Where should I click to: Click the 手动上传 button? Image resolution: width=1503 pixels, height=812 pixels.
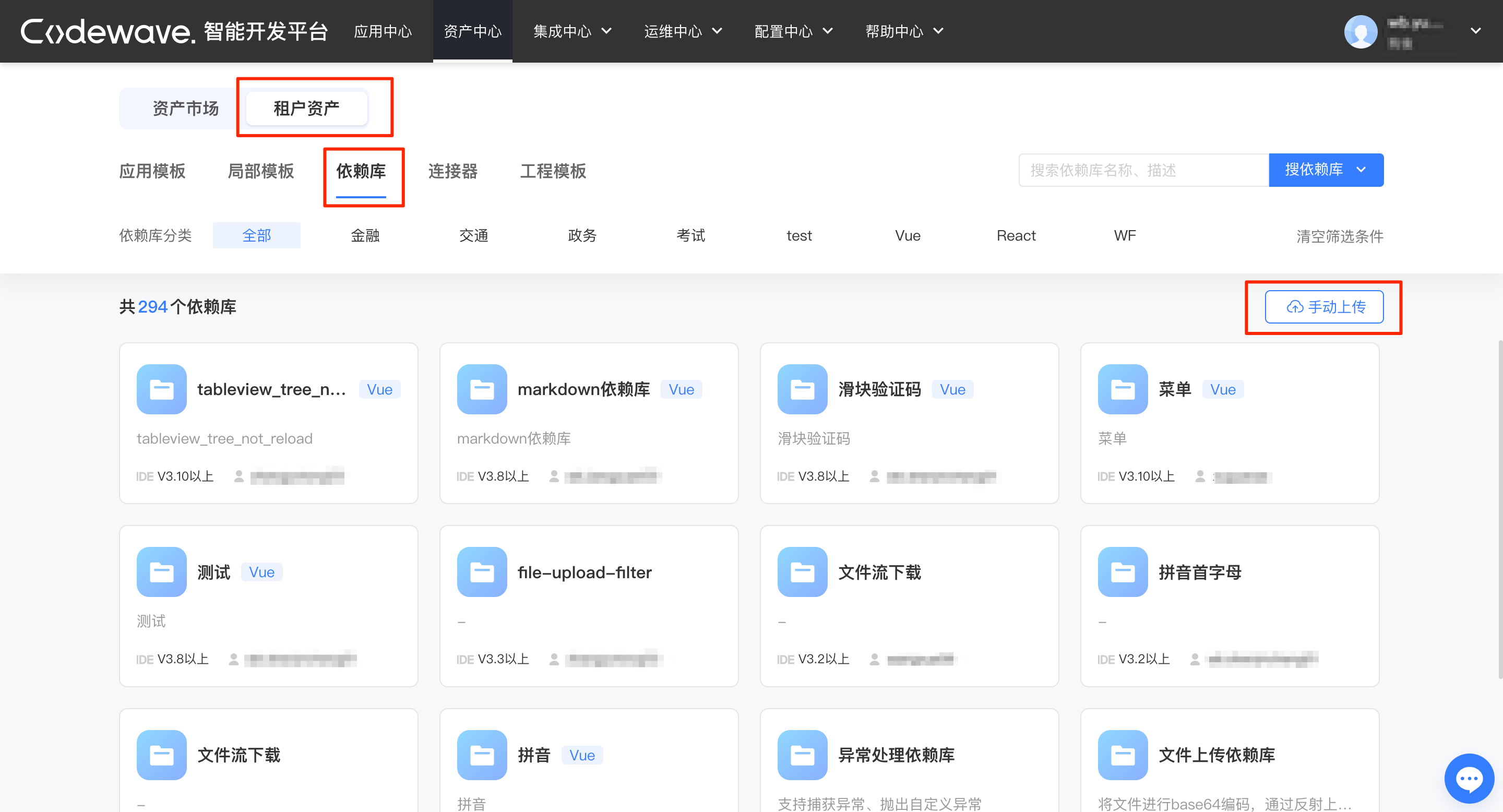1324,306
